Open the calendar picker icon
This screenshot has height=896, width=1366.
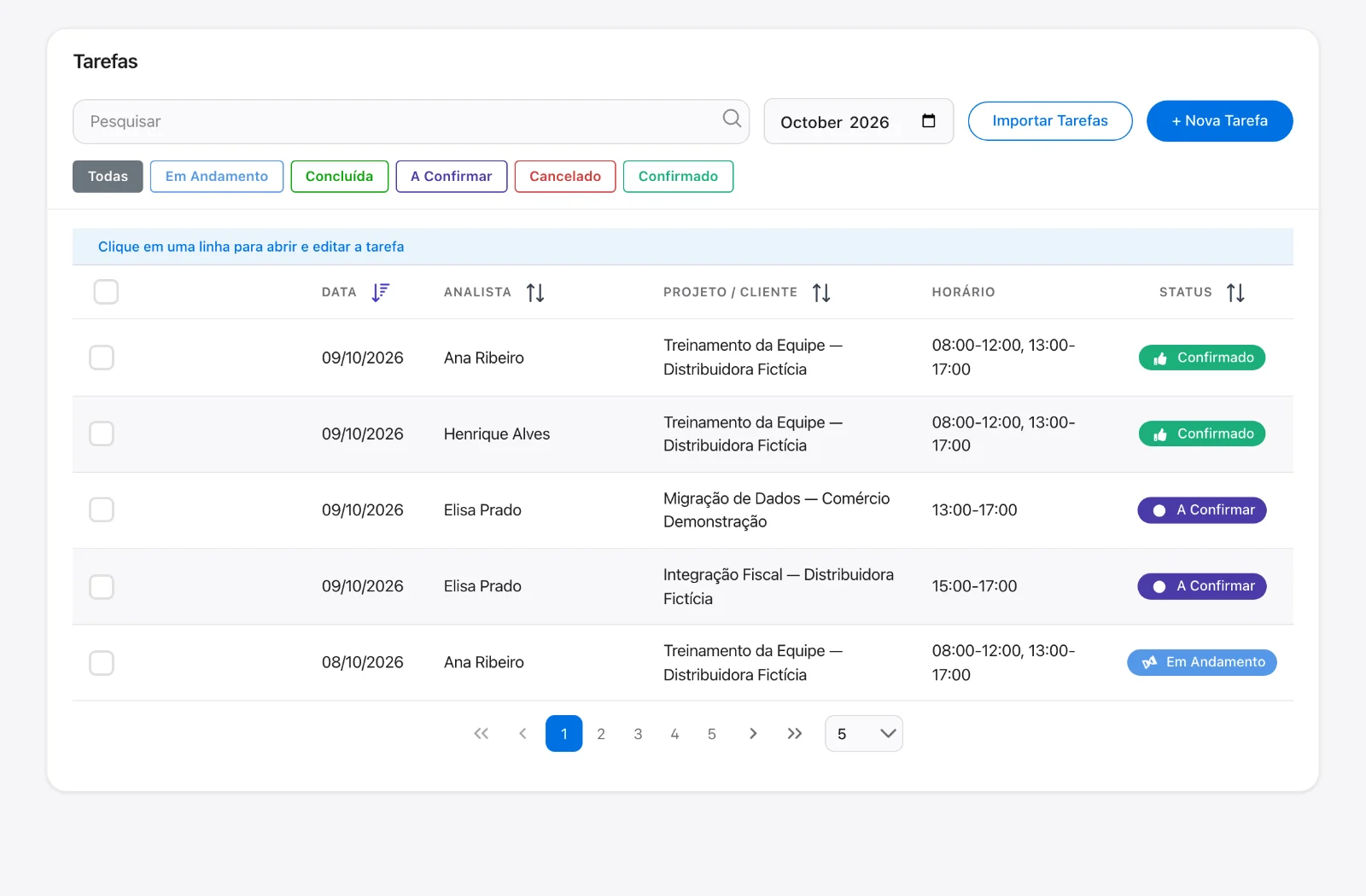[928, 121]
